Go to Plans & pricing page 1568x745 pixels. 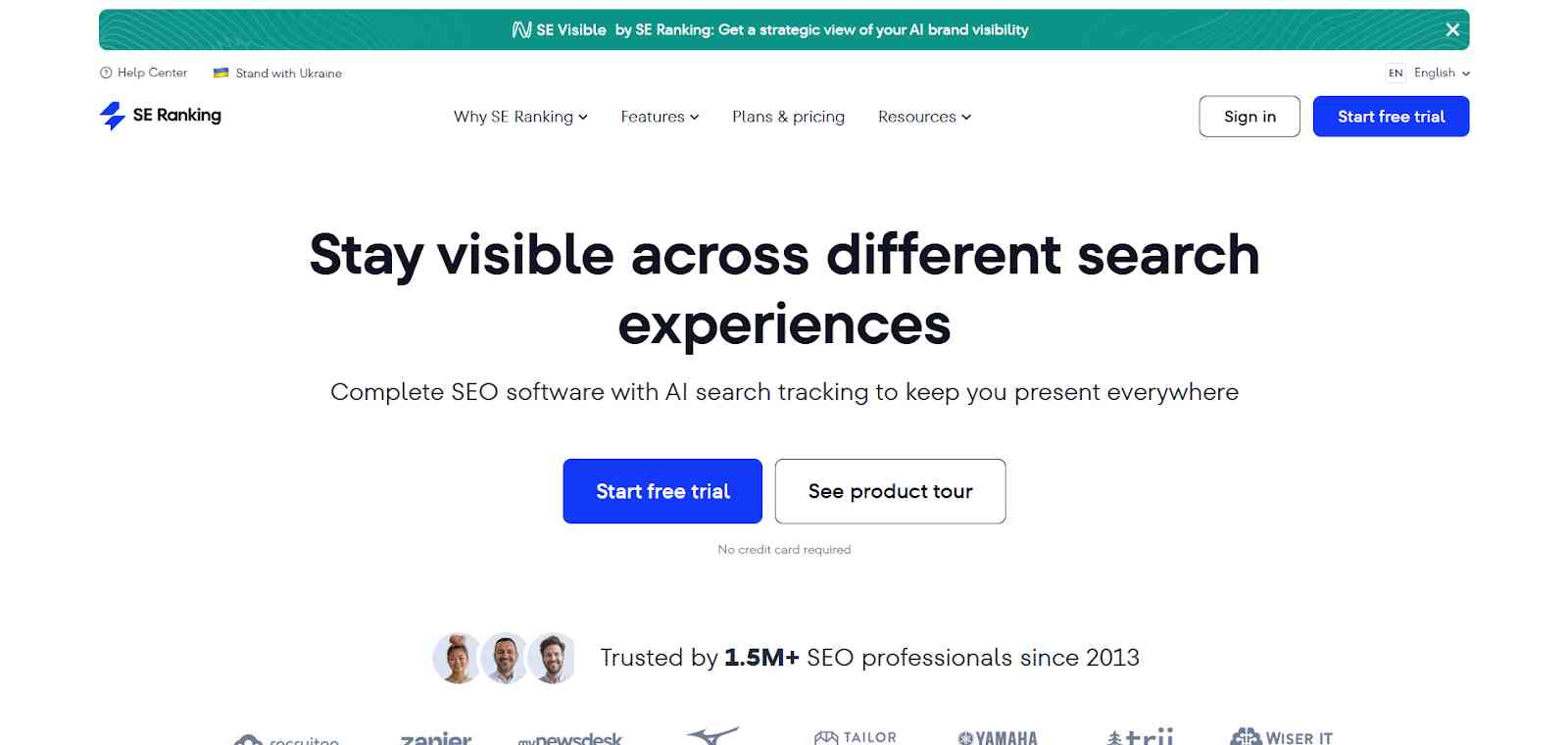(788, 117)
